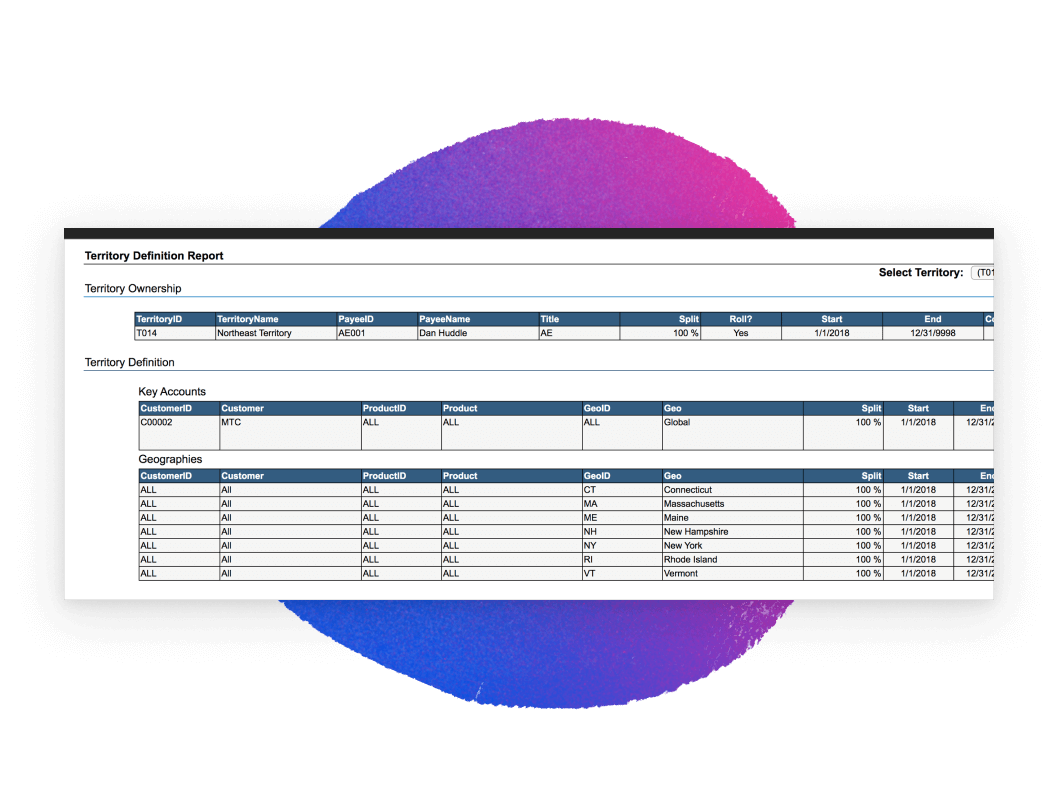The height and width of the screenshot is (807, 1058).
Task: Select the 12/31/9998 end date cell
Action: pos(932,333)
